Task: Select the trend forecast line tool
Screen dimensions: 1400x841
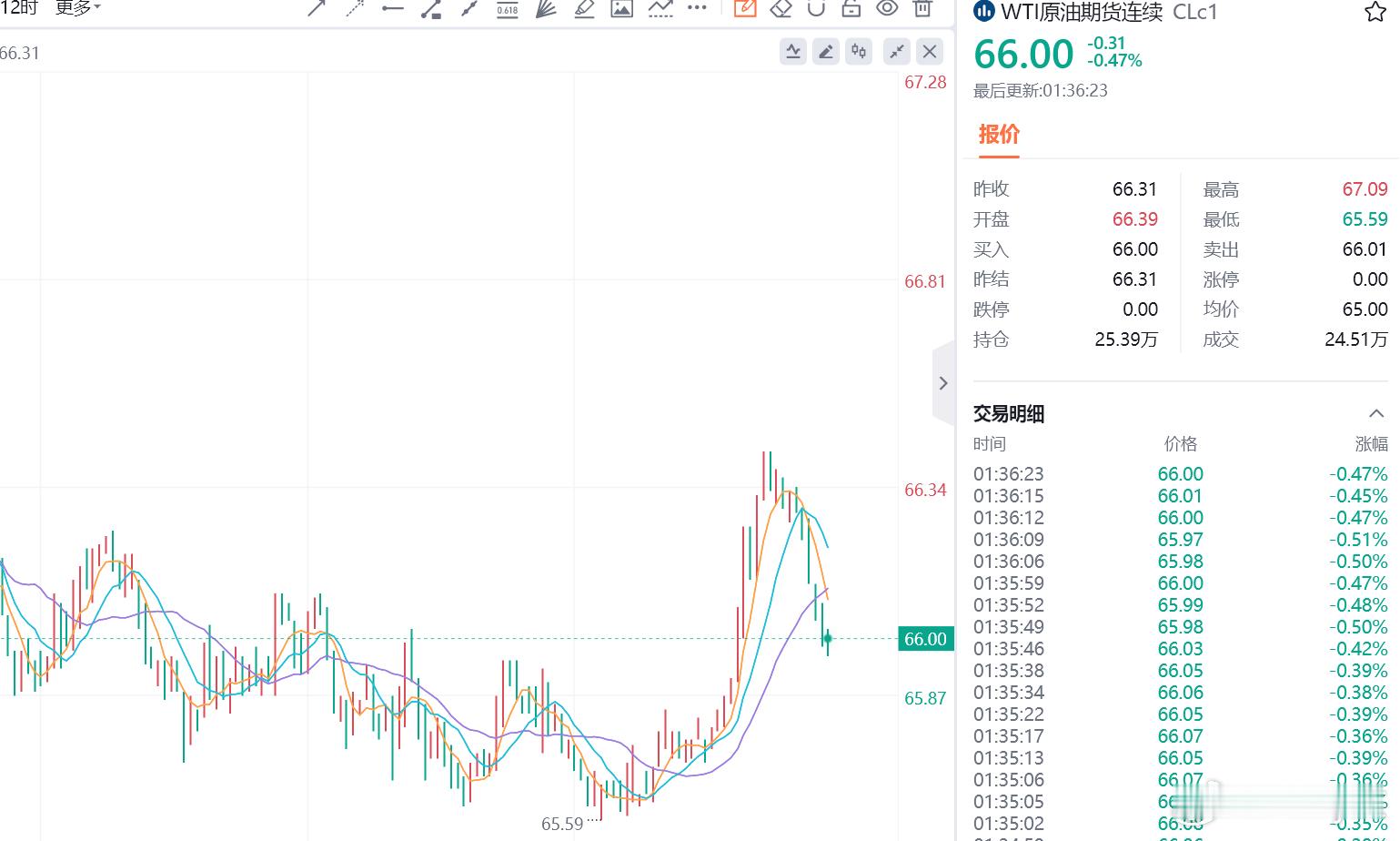Action: 660,8
